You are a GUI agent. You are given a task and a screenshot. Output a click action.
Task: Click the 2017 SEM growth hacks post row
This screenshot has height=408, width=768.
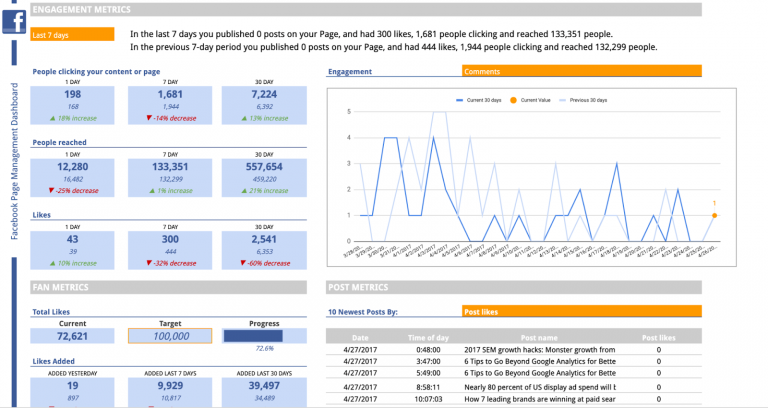coord(538,350)
